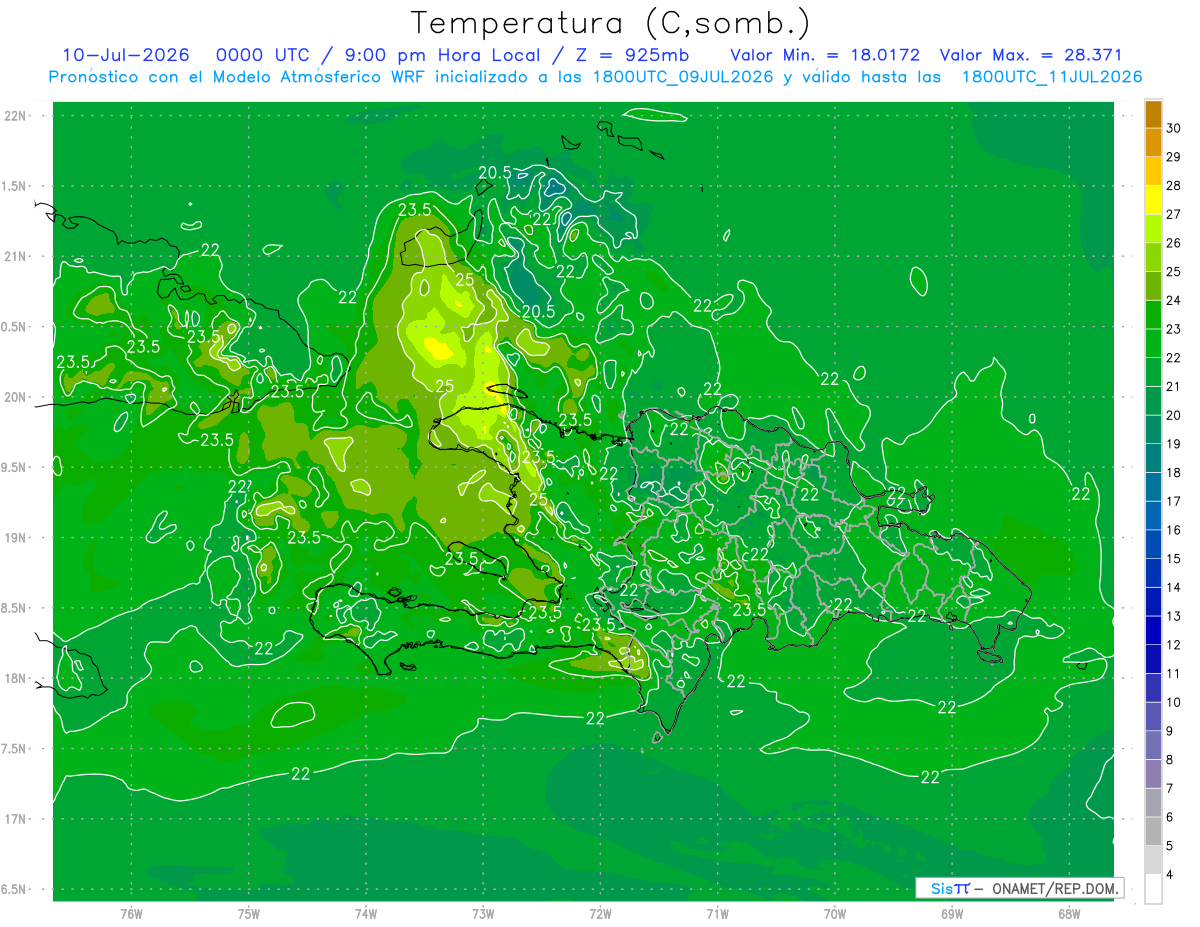
Task: Click the "76W" longitude axis label
Action: coord(131,913)
